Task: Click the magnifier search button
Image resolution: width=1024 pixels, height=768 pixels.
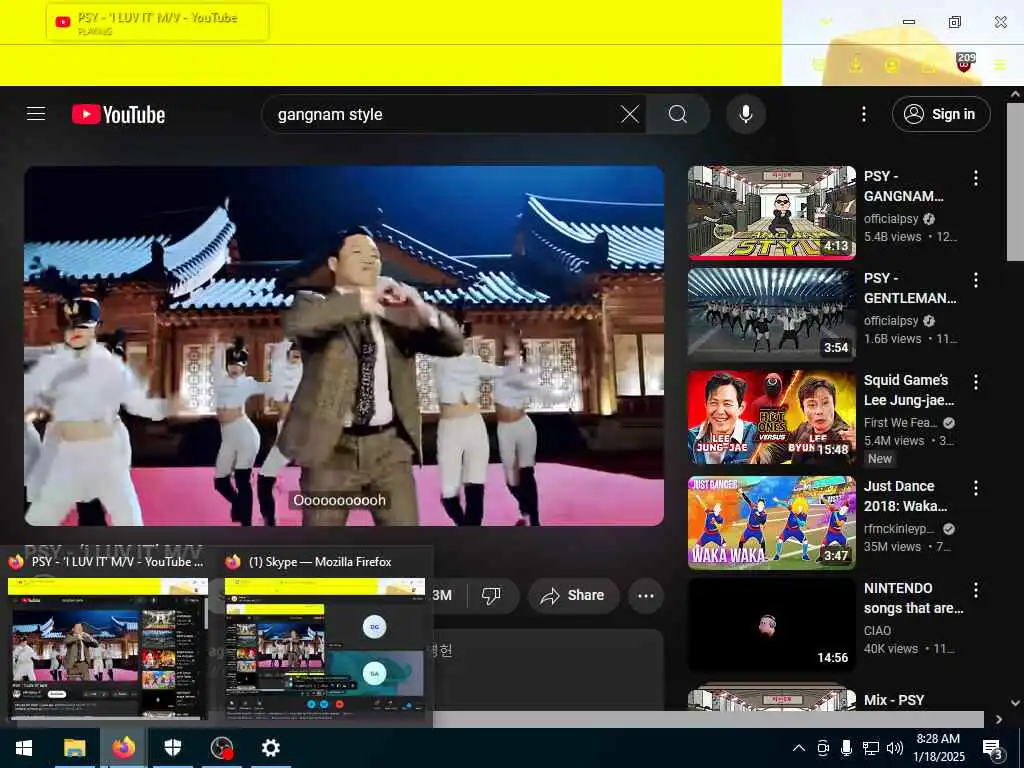Action: coord(678,114)
